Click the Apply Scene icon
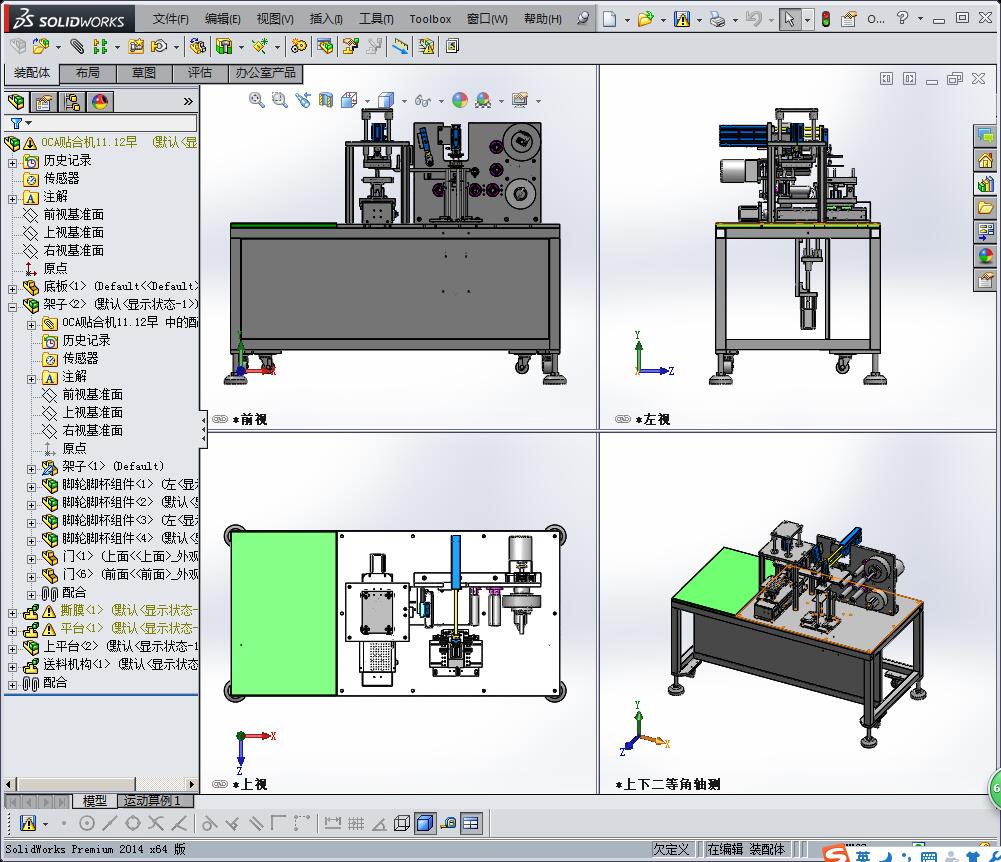 pyautogui.click(x=483, y=100)
